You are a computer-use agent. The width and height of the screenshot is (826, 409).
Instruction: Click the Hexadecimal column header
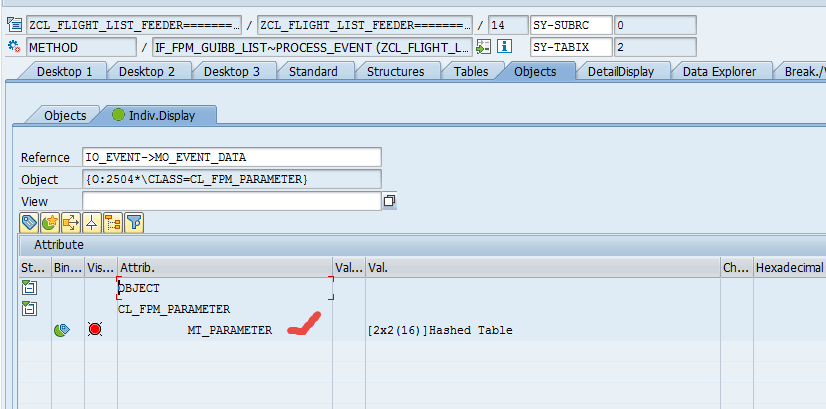coord(790,268)
